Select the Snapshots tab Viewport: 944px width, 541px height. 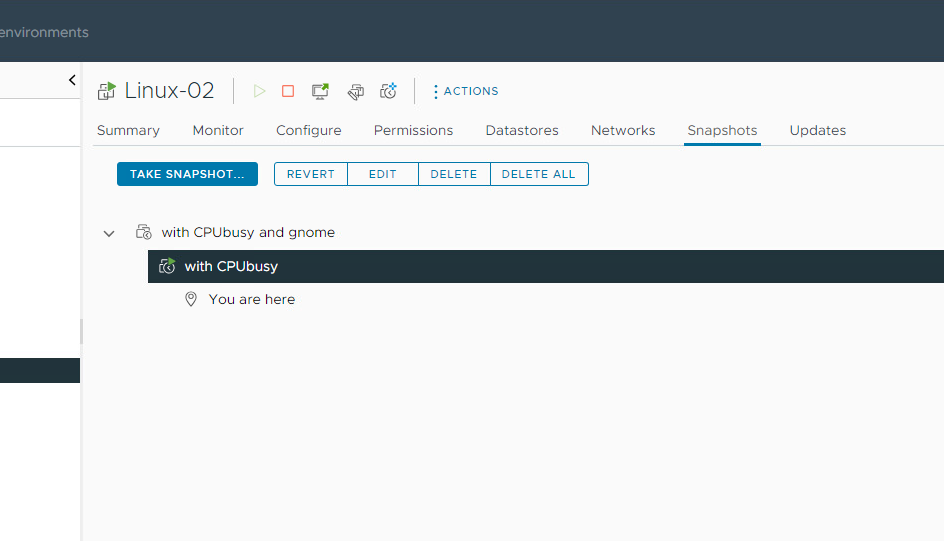[x=722, y=131]
